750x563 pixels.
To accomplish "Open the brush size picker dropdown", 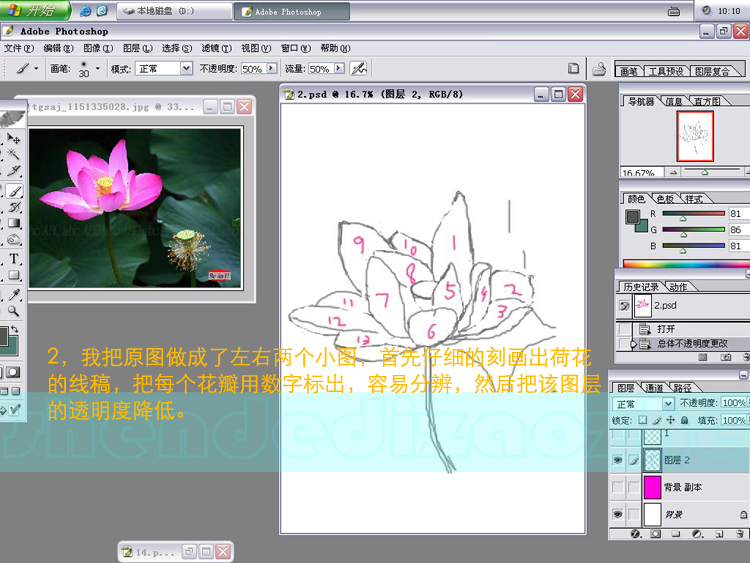I will coord(98,68).
